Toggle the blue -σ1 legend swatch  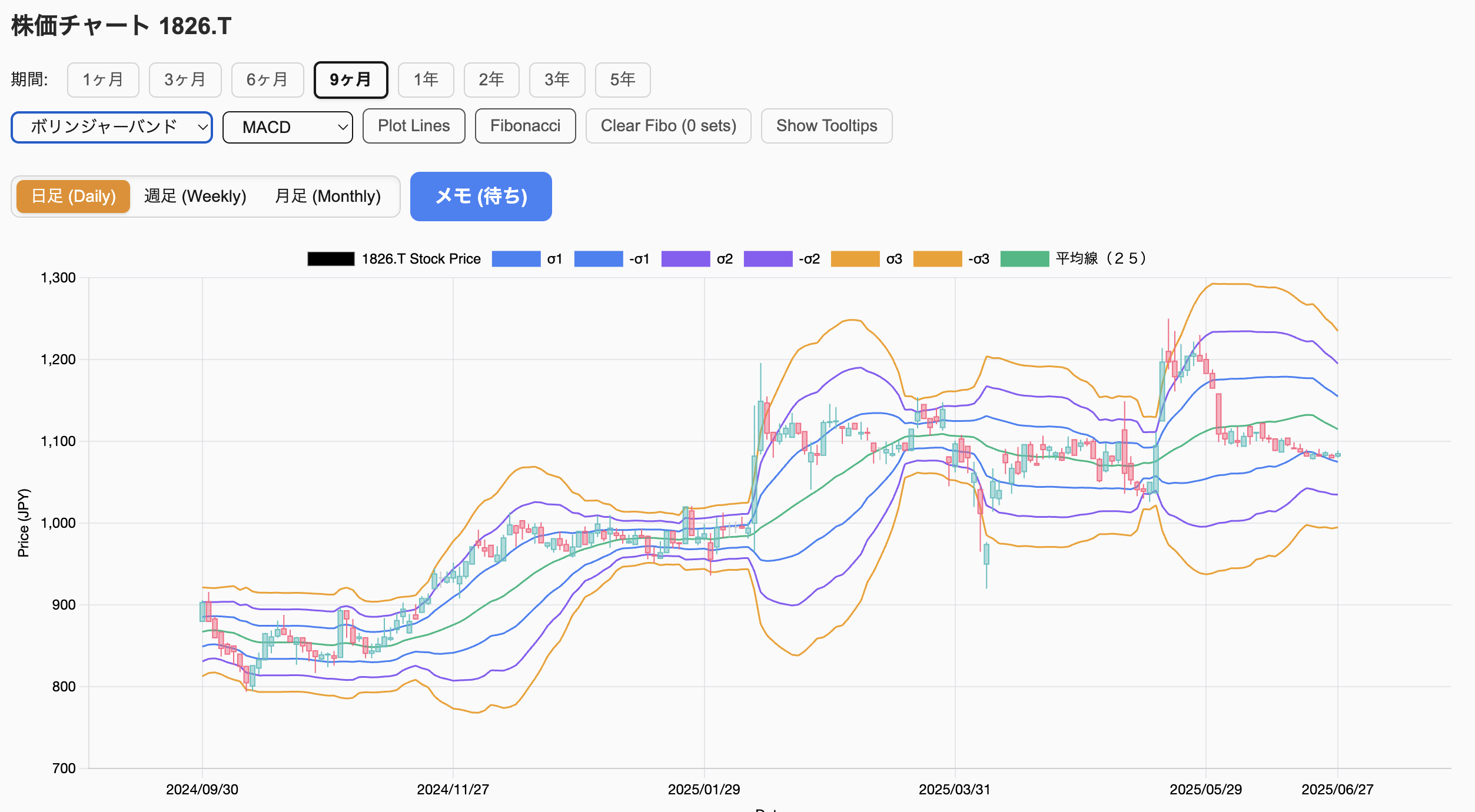598,259
